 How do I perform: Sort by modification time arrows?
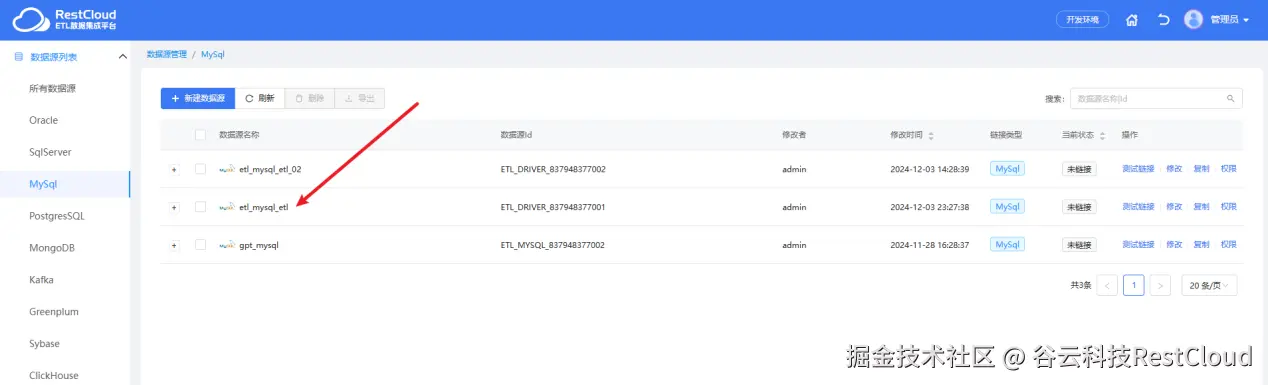(x=931, y=135)
